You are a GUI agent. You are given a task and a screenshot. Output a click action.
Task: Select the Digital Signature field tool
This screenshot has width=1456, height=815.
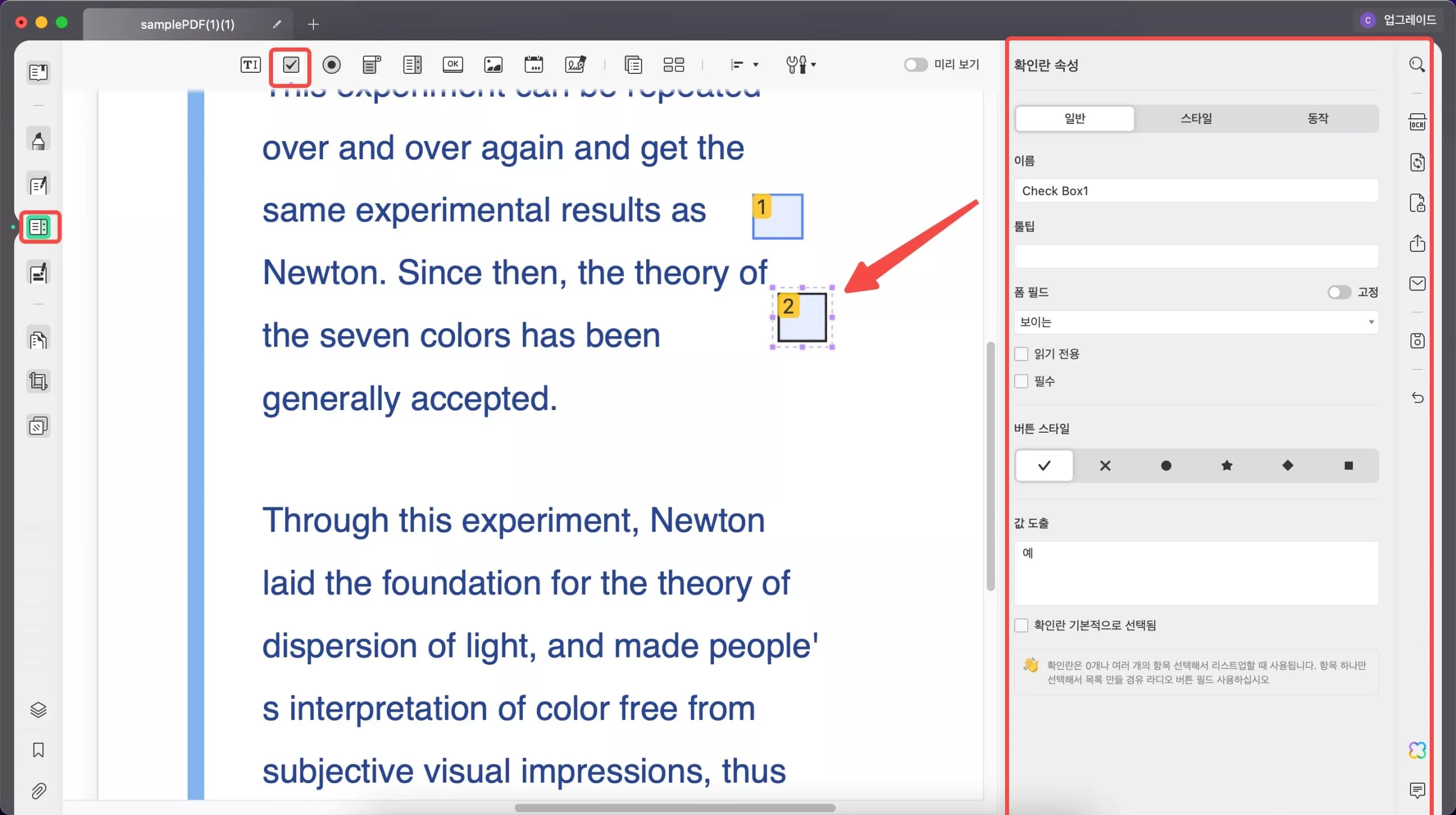click(575, 65)
